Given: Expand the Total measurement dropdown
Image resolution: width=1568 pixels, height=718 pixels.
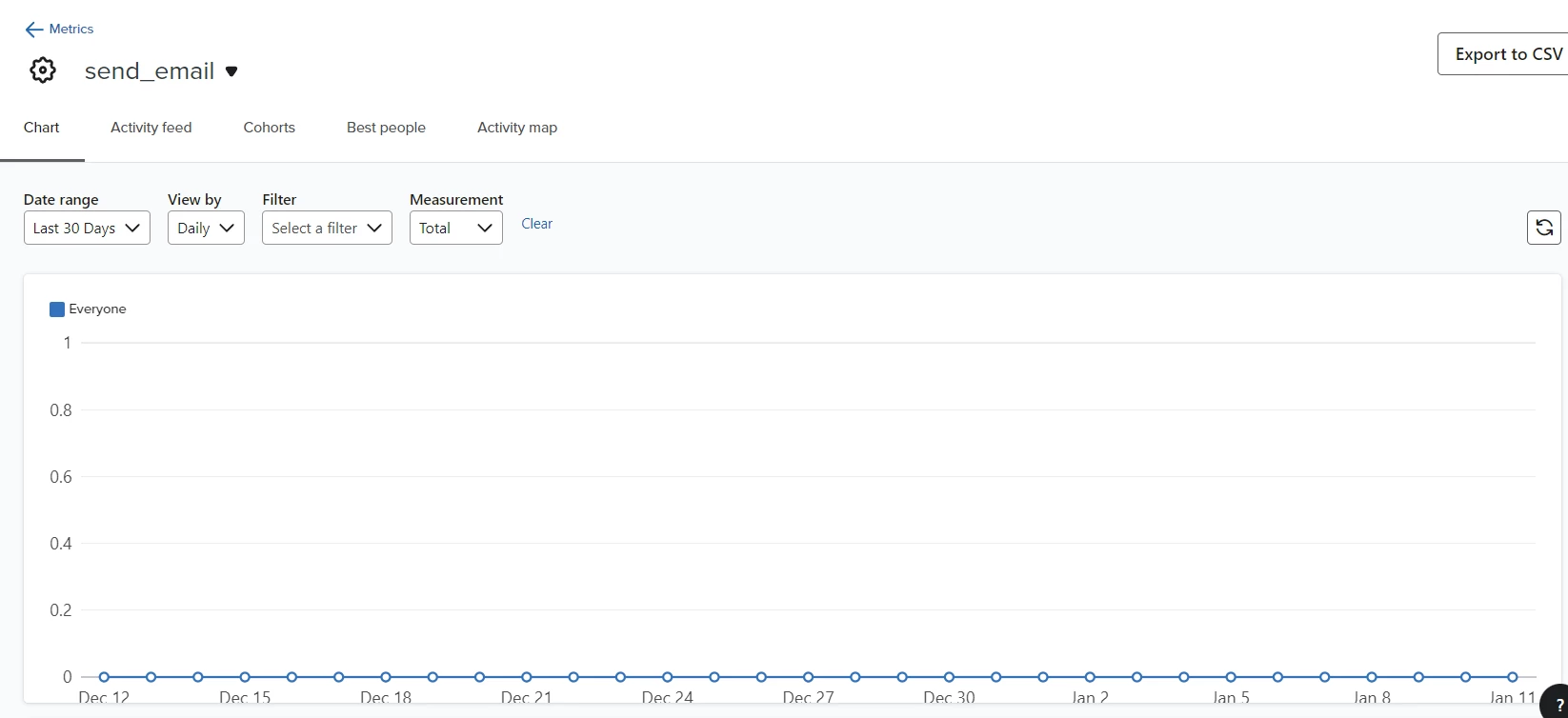Looking at the screenshot, I should (x=456, y=228).
